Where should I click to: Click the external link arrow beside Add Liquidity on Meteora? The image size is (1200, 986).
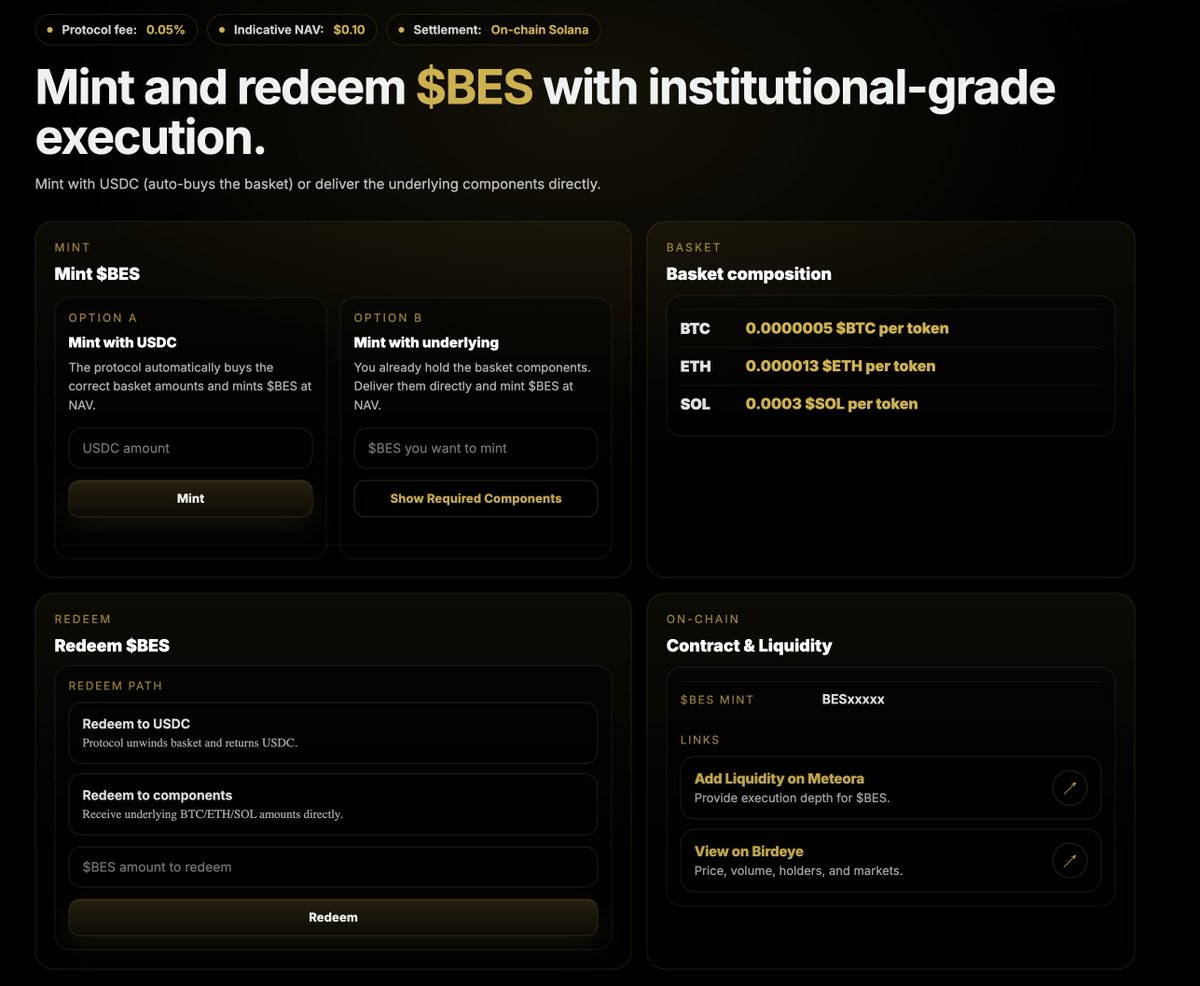(1069, 788)
